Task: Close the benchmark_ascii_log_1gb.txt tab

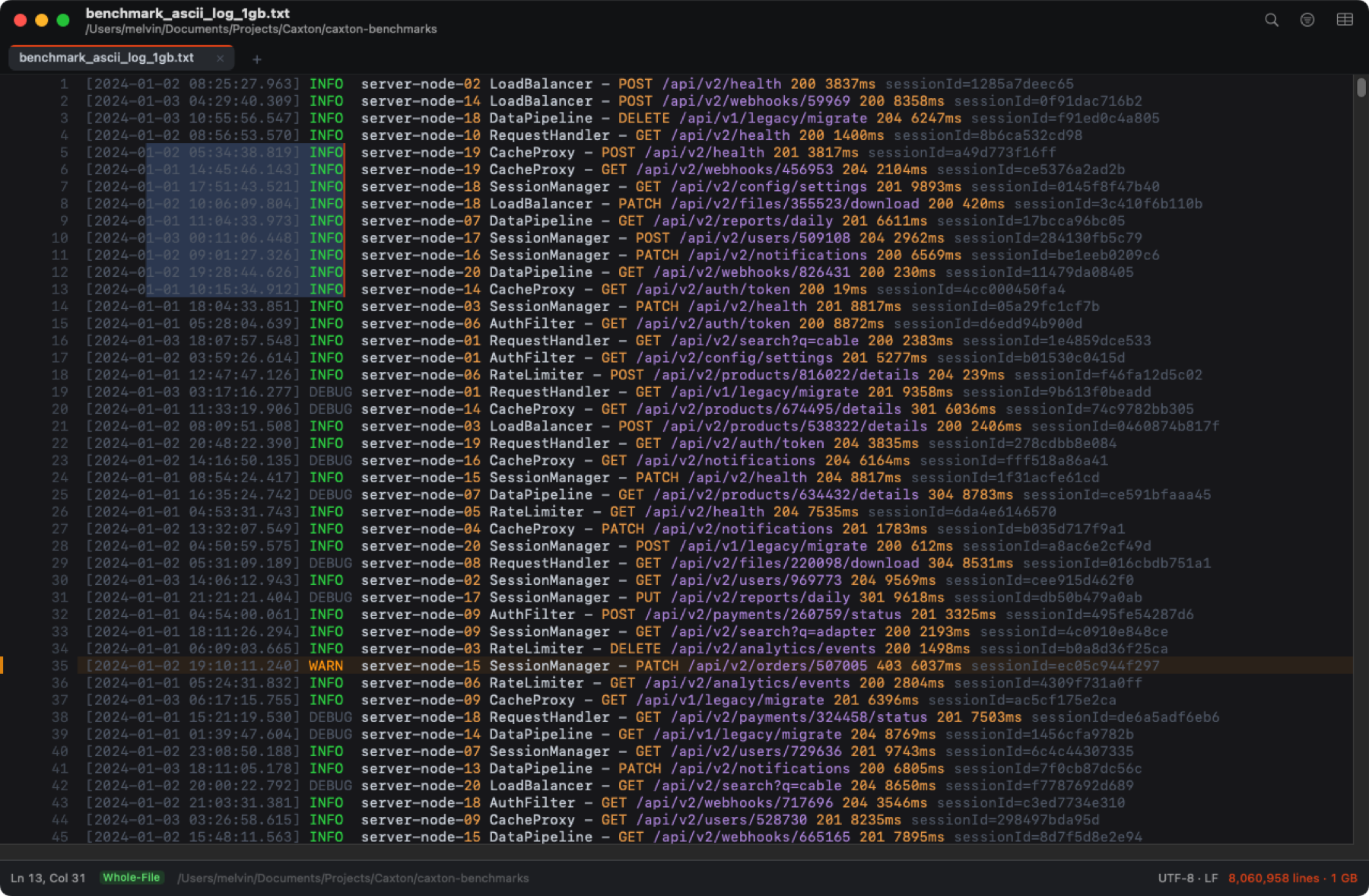Action: click(x=220, y=58)
